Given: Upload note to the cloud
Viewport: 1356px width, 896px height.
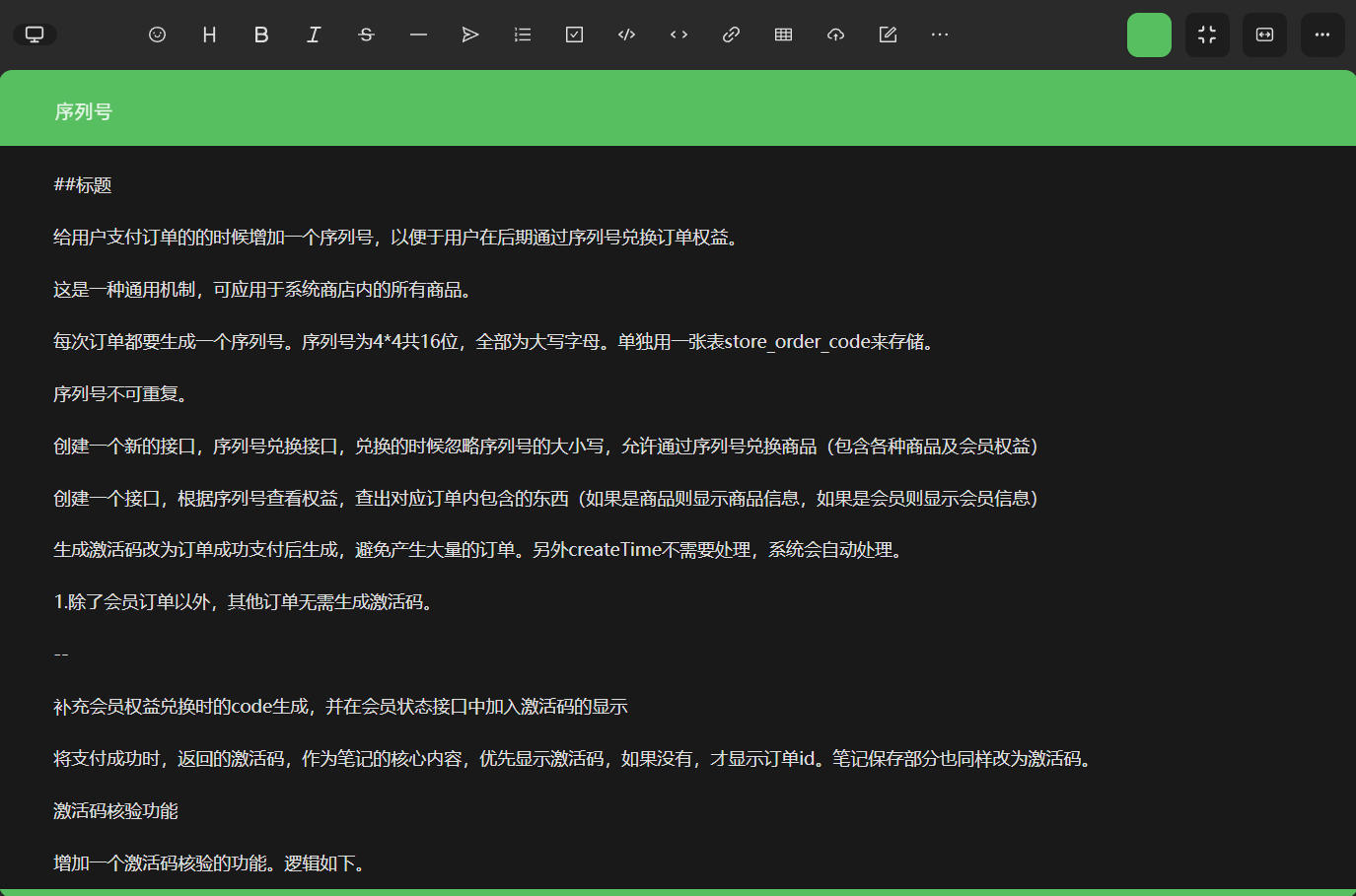Looking at the screenshot, I should (x=835, y=34).
